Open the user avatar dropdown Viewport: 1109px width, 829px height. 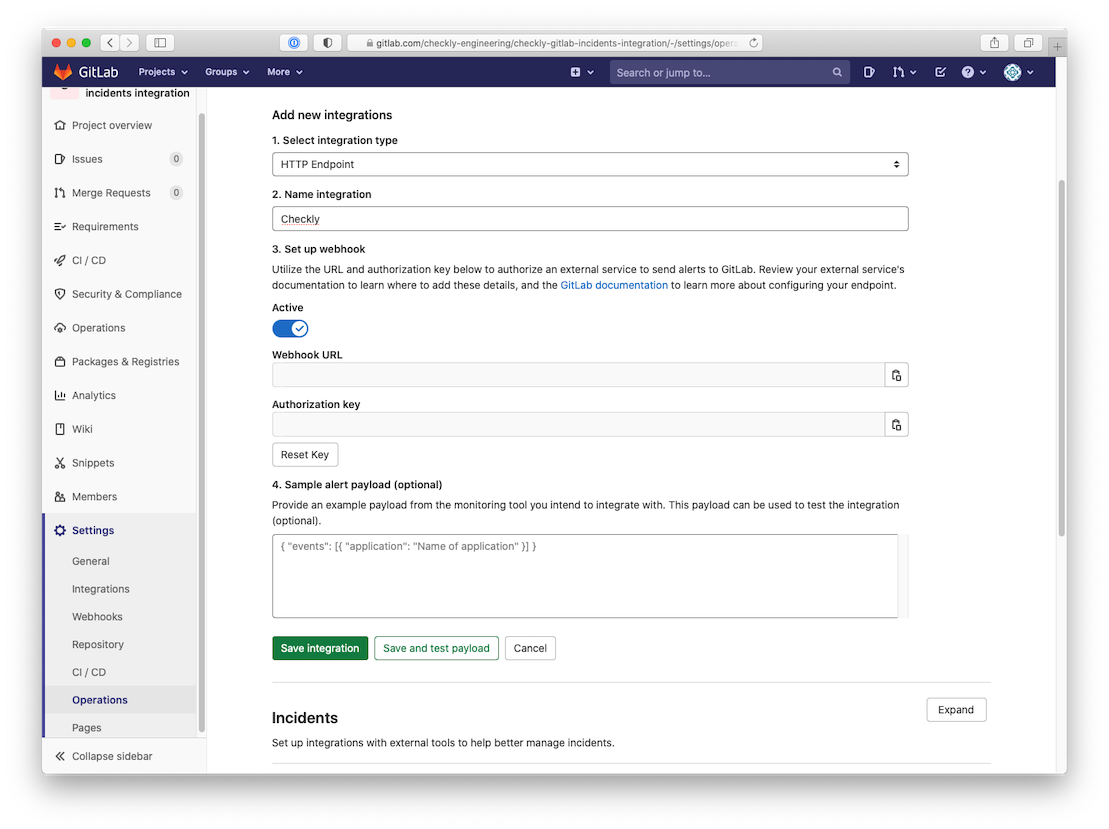pos(1014,71)
